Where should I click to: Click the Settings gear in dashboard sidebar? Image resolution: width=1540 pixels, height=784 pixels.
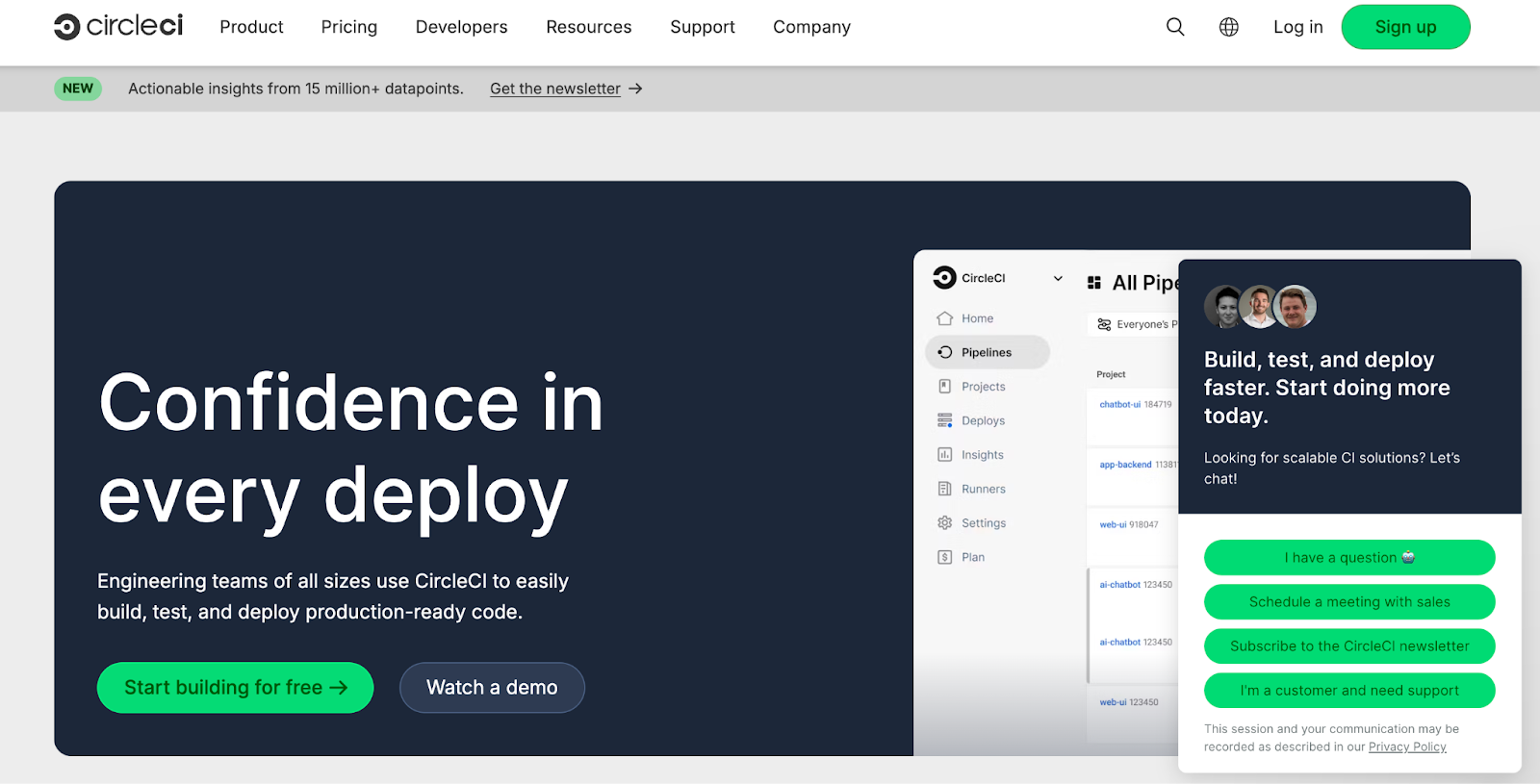(x=945, y=522)
